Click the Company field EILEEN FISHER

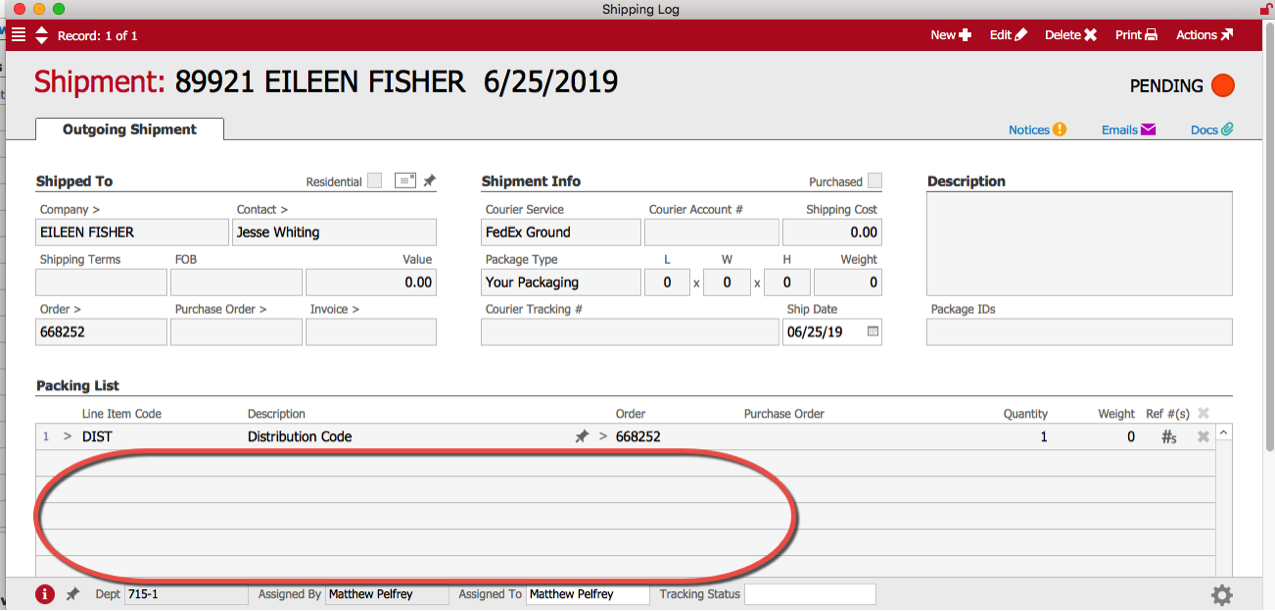pyautogui.click(x=133, y=232)
